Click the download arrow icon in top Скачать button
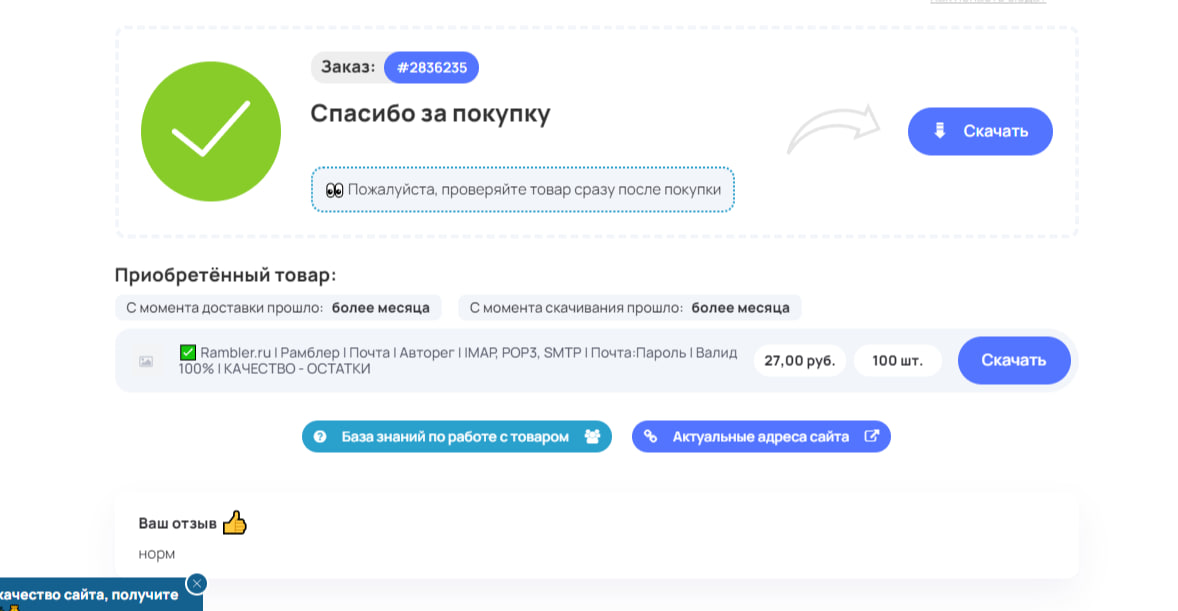This screenshot has height=611, width=1178. pos(939,131)
